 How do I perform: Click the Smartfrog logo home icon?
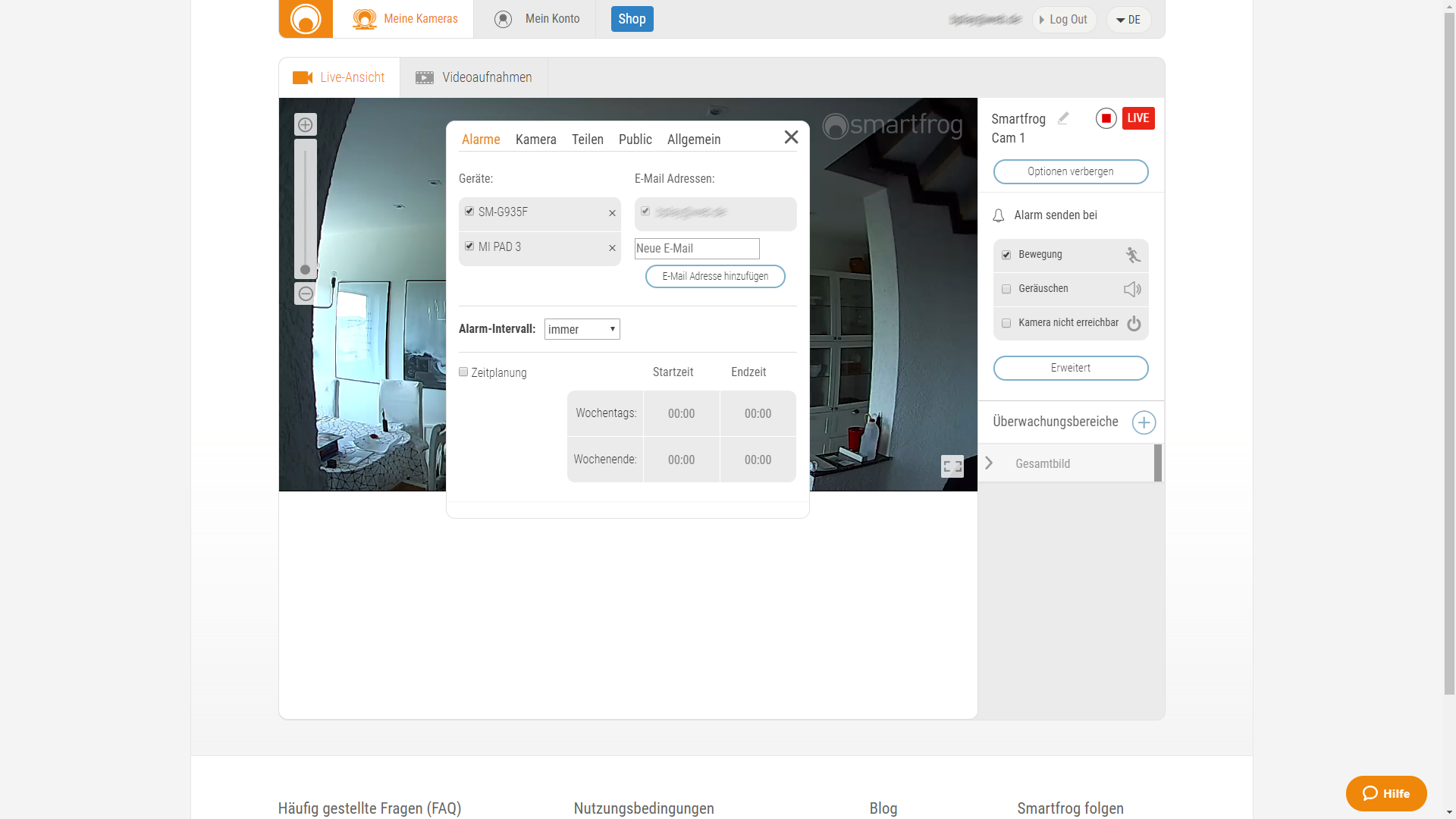coord(306,19)
